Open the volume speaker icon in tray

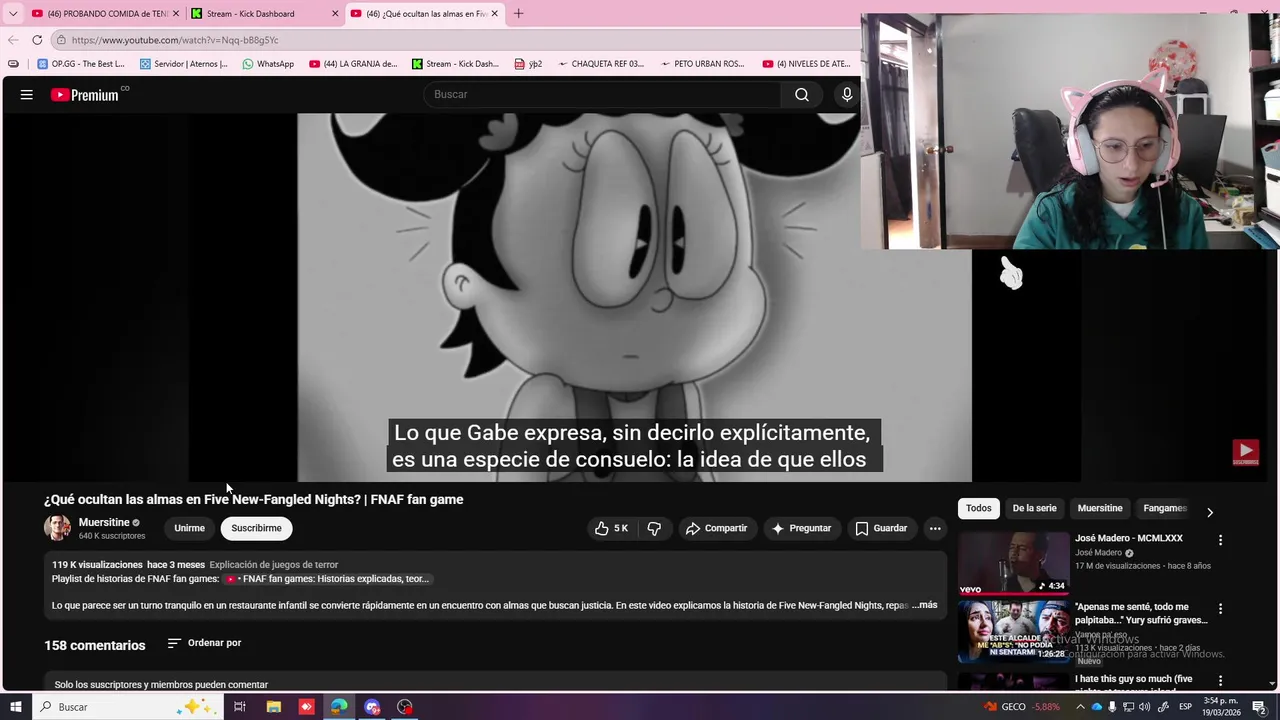coord(1144,707)
